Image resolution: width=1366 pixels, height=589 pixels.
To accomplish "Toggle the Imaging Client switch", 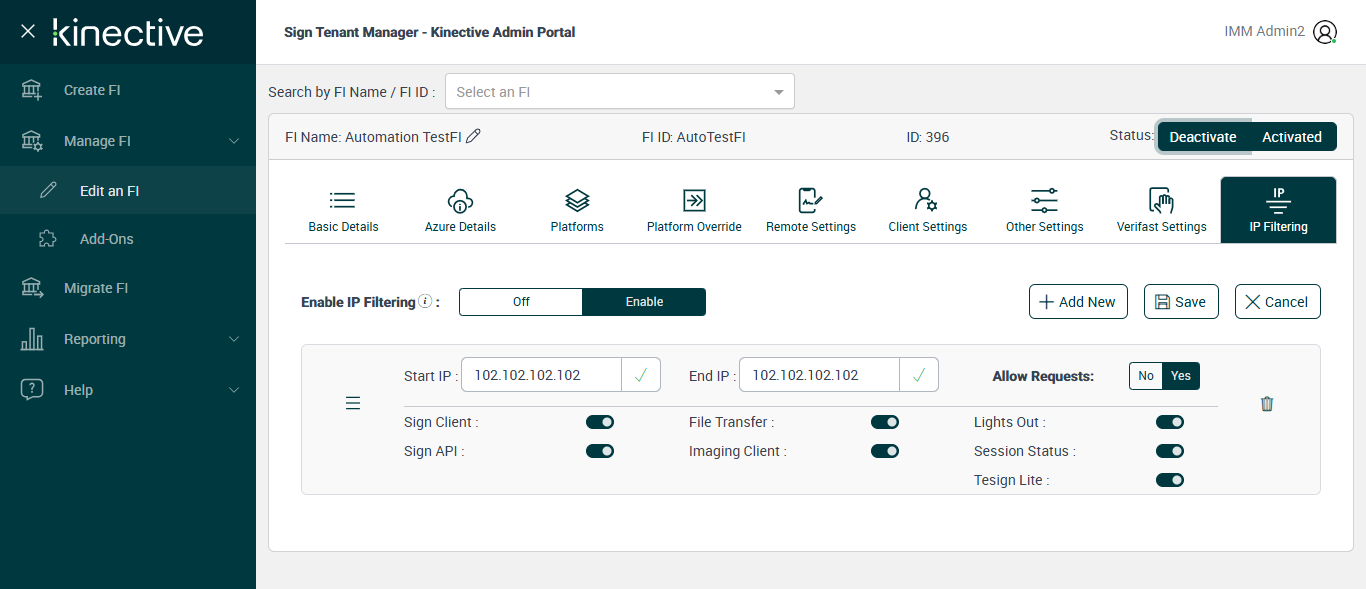I will pos(885,451).
